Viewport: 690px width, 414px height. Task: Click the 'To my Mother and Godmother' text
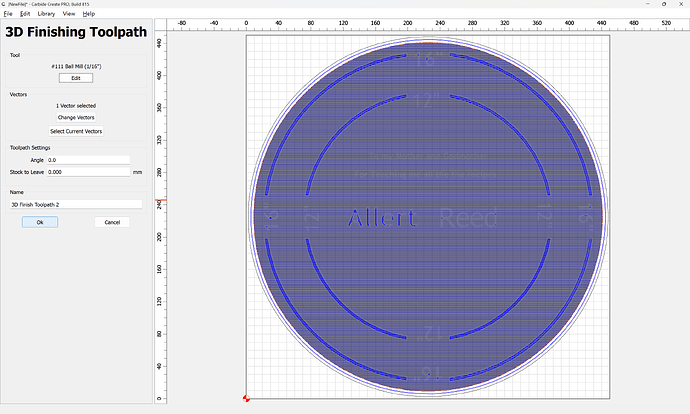click(x=428, y=156)
